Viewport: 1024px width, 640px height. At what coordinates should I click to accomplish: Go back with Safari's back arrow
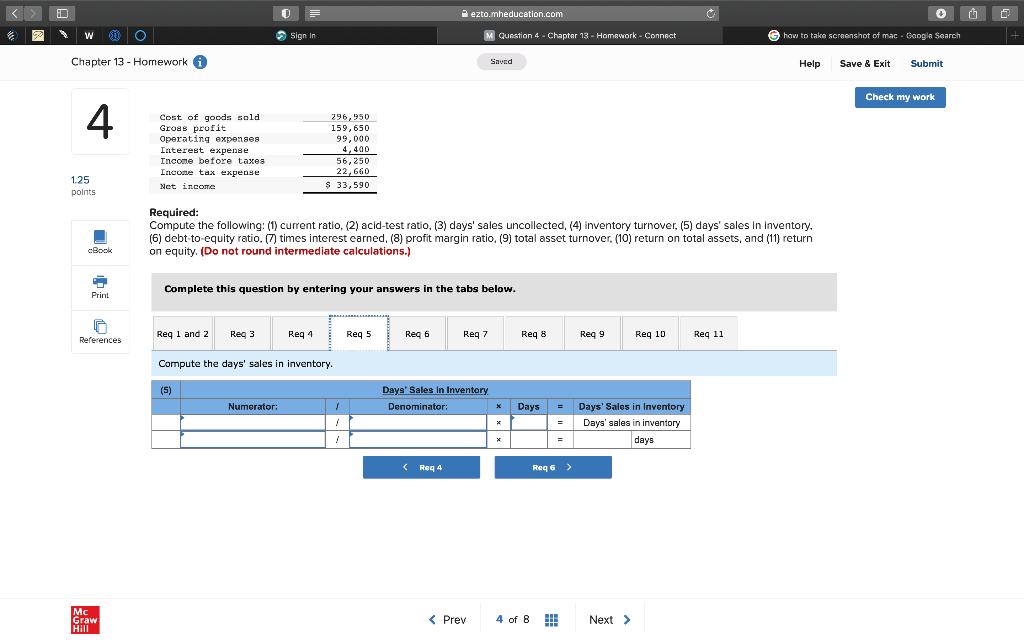coord(14,13)
